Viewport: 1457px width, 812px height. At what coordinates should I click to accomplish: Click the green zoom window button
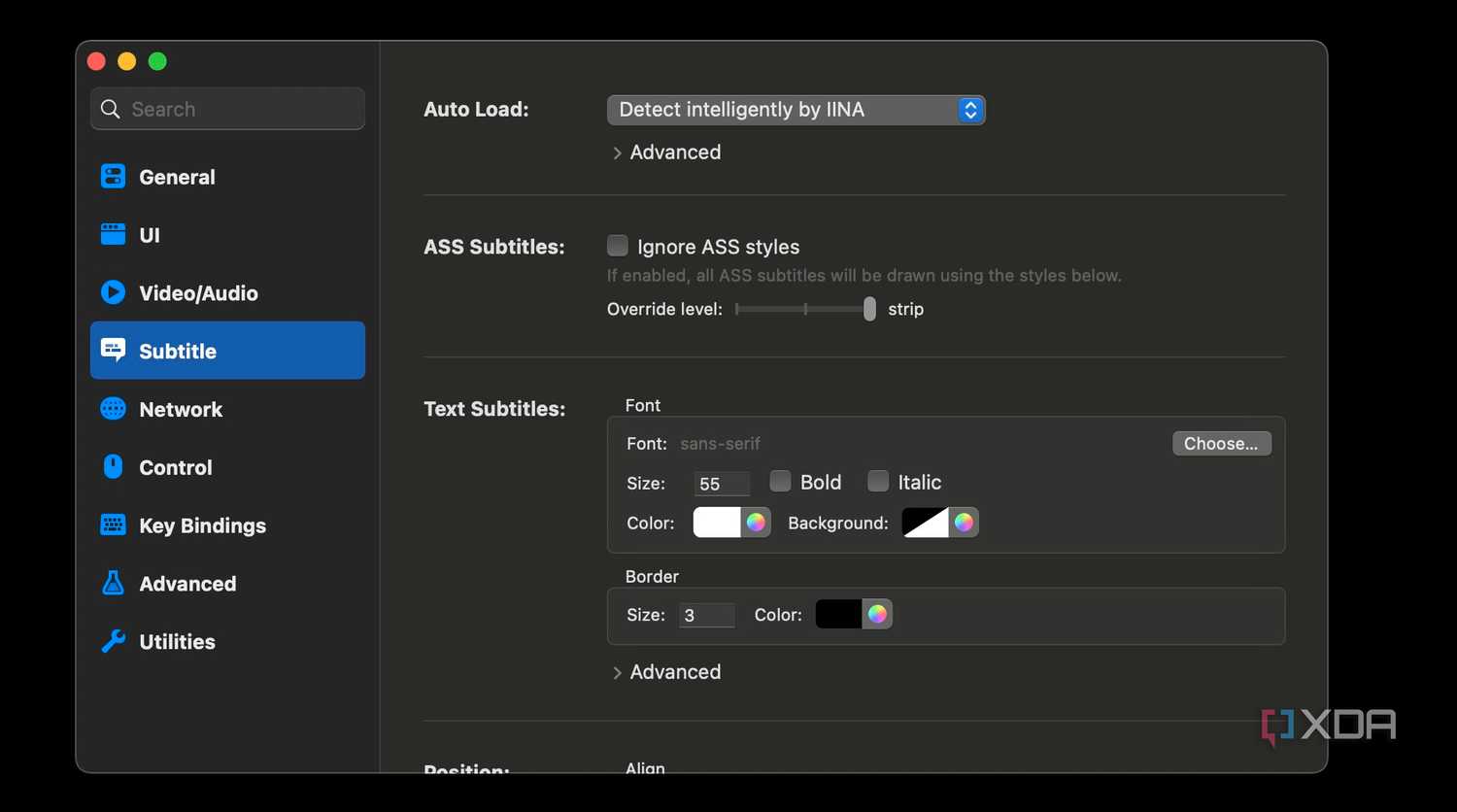pyautogui.click(x=157, y=61)
